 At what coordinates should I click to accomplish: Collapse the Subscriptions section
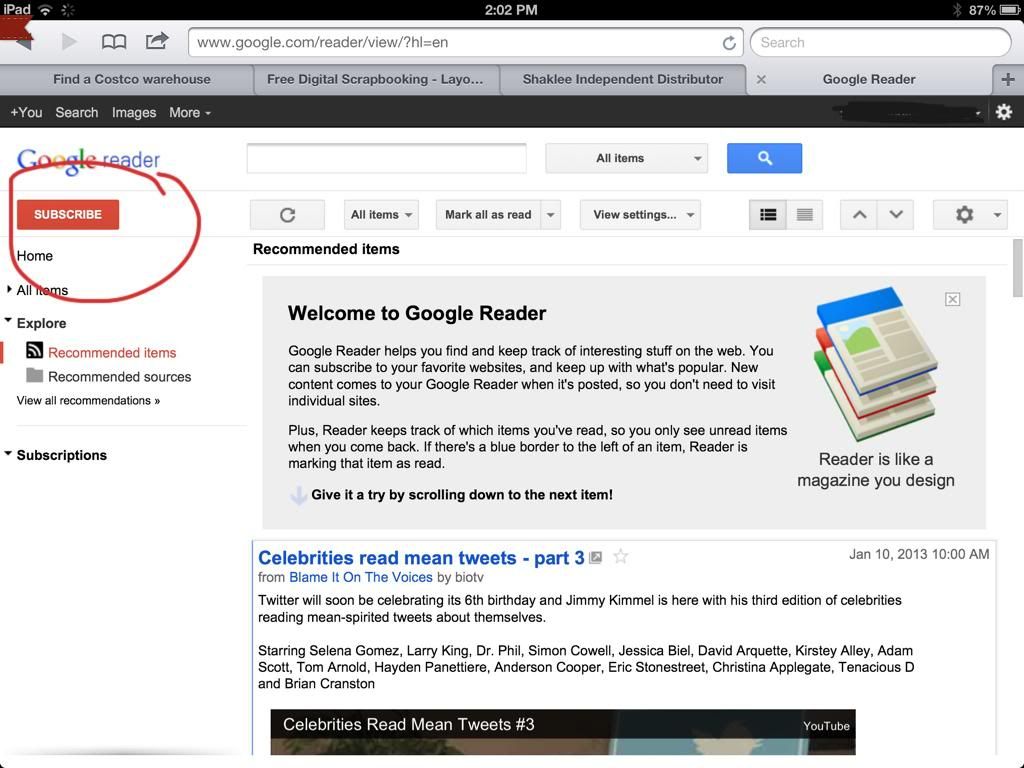(x=8, y=453)
